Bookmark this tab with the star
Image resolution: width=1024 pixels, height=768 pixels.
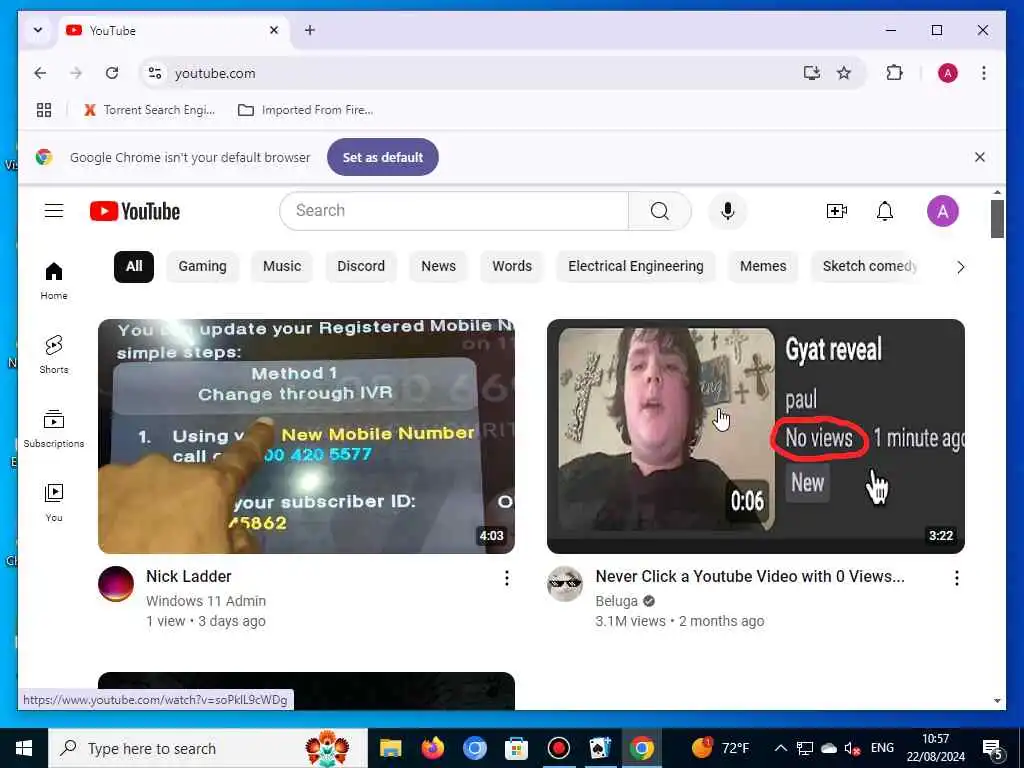(844, 73)
